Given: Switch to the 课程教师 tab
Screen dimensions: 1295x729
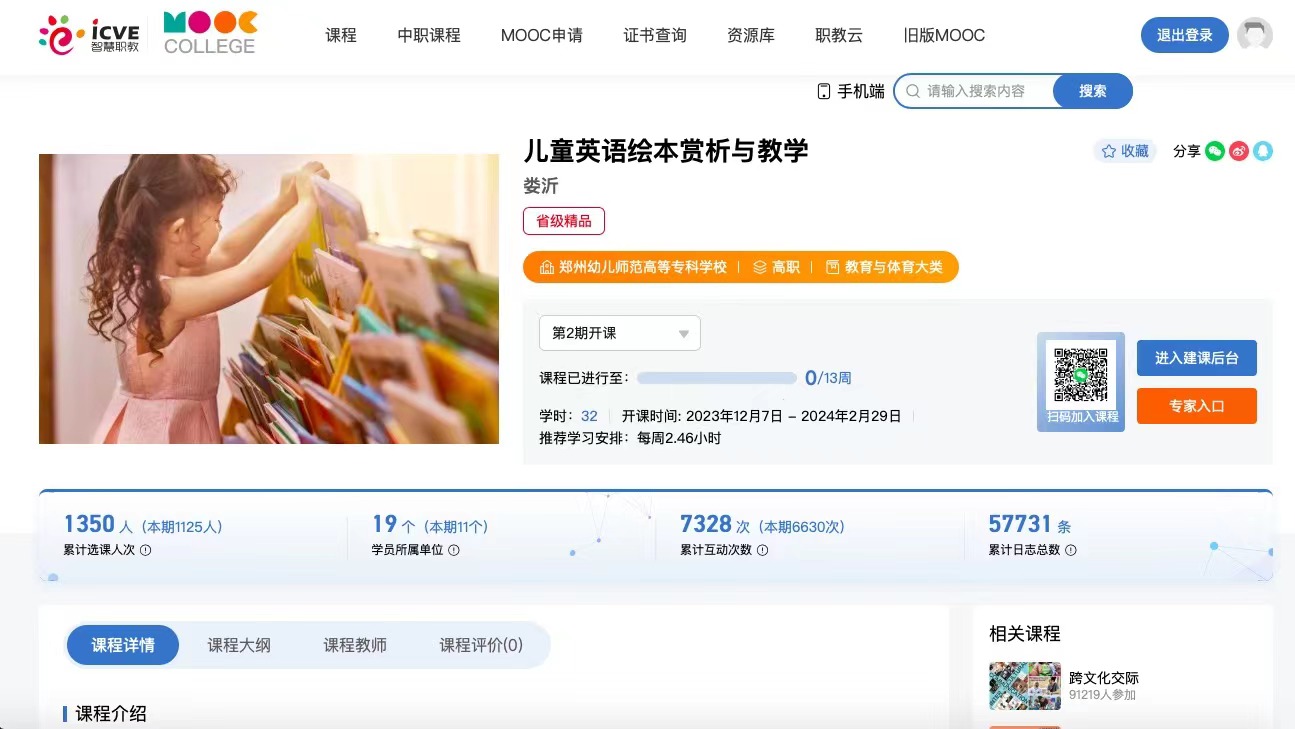Looking at the screenshot, I should (x=355, y=645).
